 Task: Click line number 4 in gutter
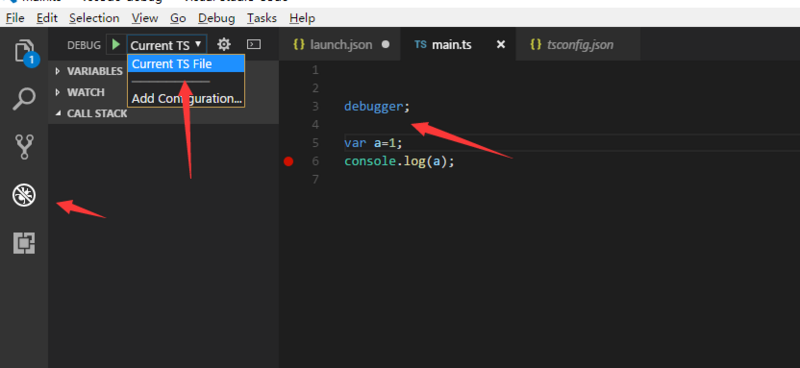pos(315,125)
